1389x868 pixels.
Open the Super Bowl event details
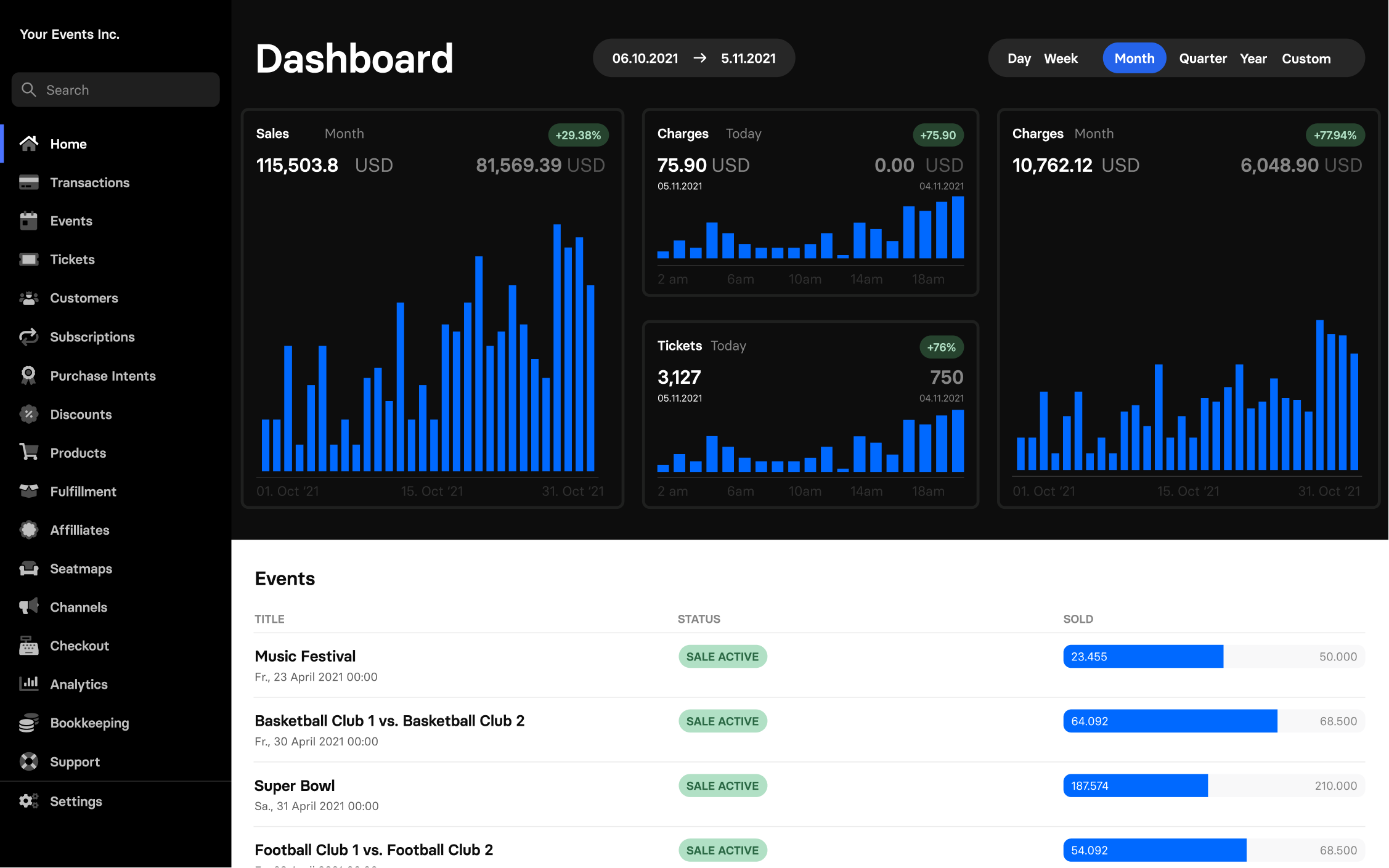(x=295, y=785)
